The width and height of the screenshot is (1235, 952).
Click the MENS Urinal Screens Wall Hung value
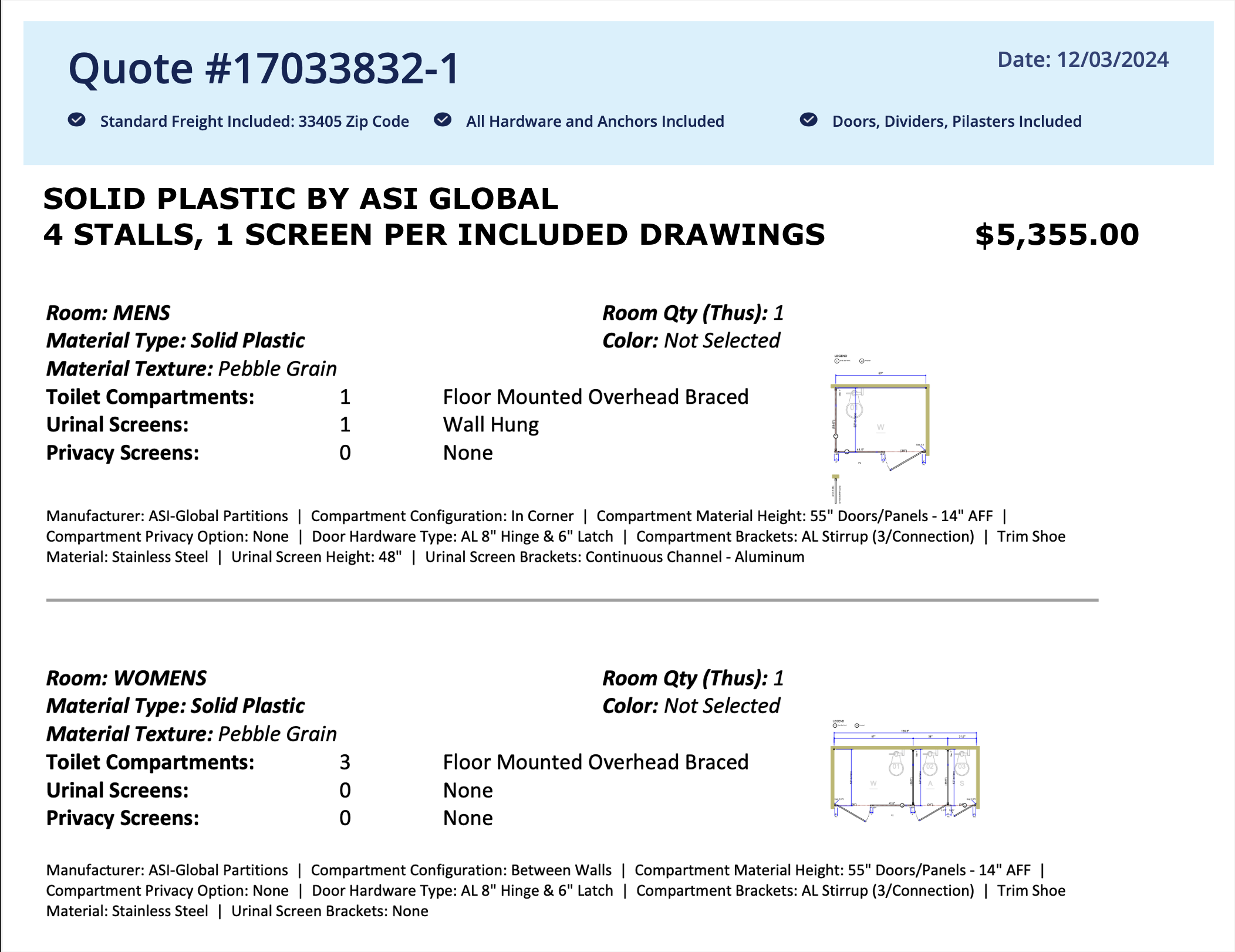tap(491, 425)
